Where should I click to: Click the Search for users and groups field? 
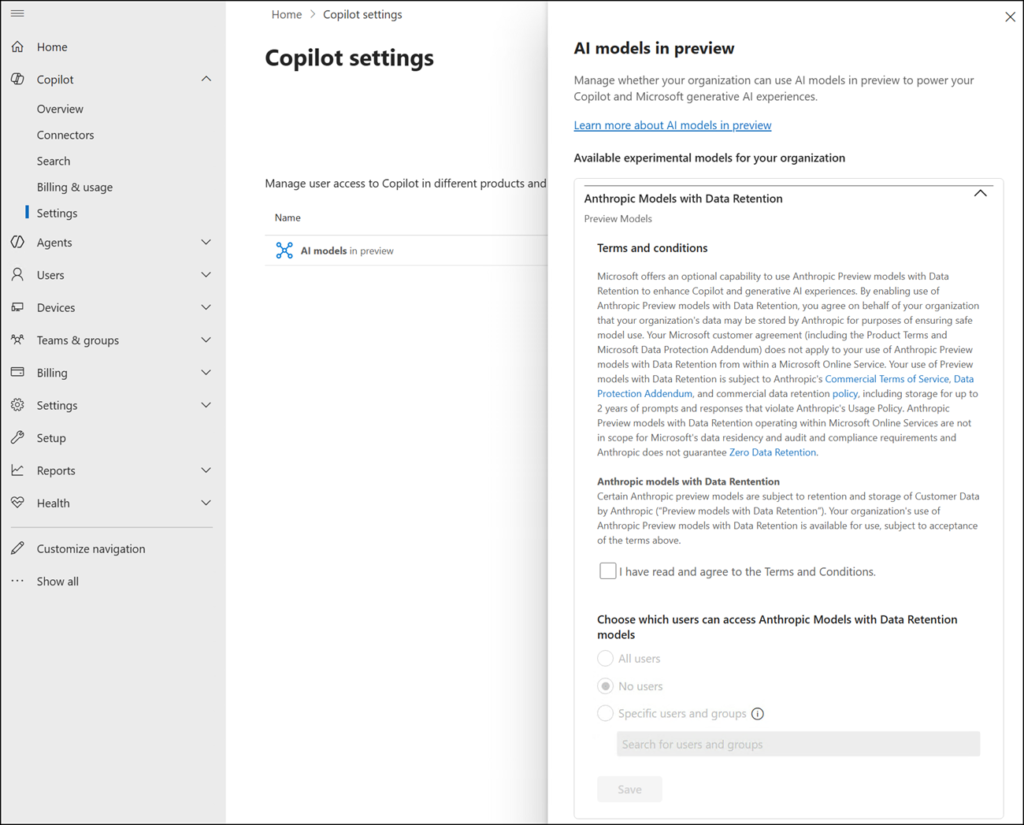798,744
